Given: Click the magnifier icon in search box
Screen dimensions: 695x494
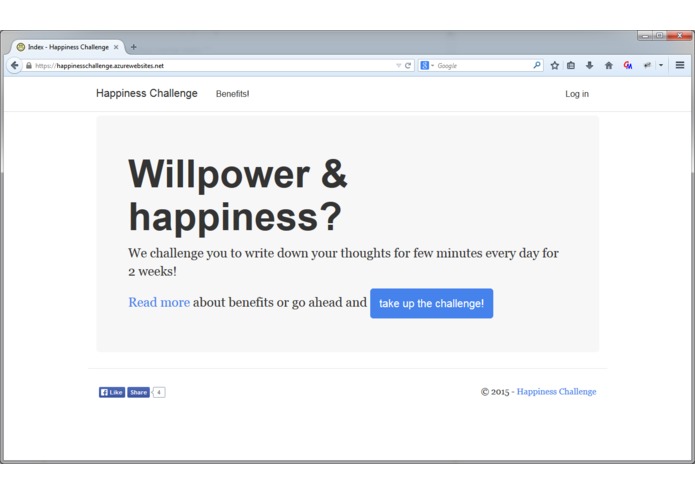Looking at the screenshot, I should (x=537, y=65).
